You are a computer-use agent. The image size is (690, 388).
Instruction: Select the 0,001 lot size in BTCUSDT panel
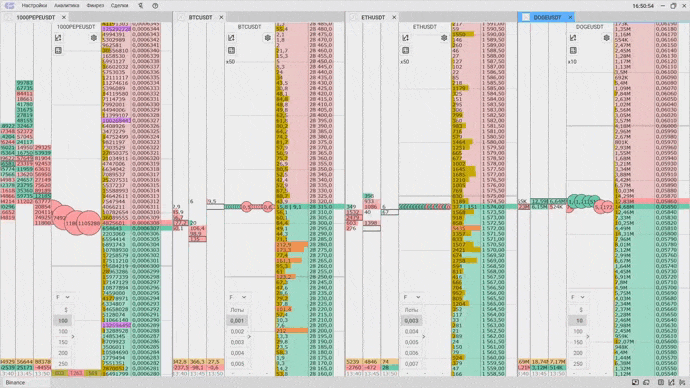(237, 321)
